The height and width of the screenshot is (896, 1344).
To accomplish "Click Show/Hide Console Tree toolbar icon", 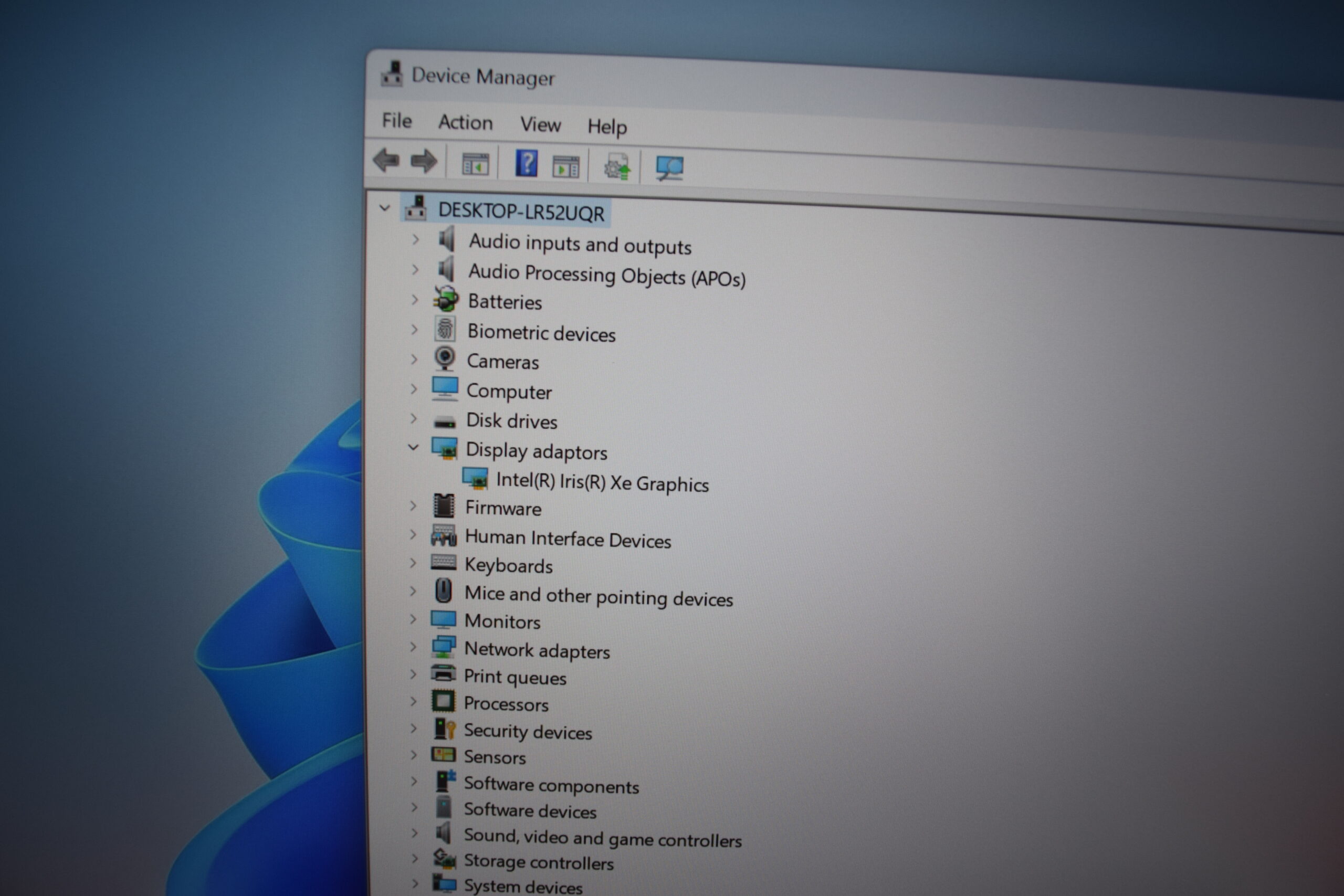I will tap(475, 164).
